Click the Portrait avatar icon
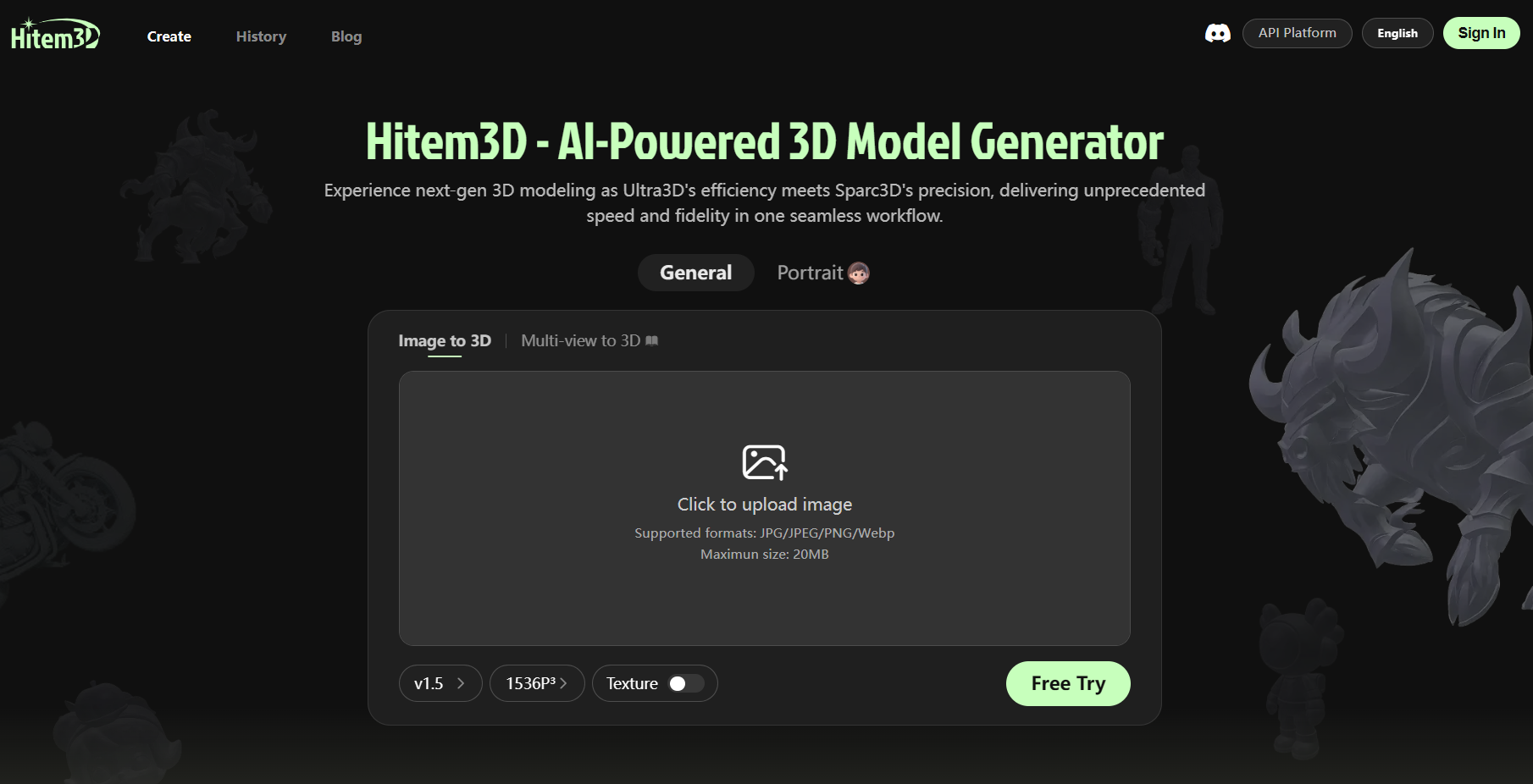 (858, 273)
